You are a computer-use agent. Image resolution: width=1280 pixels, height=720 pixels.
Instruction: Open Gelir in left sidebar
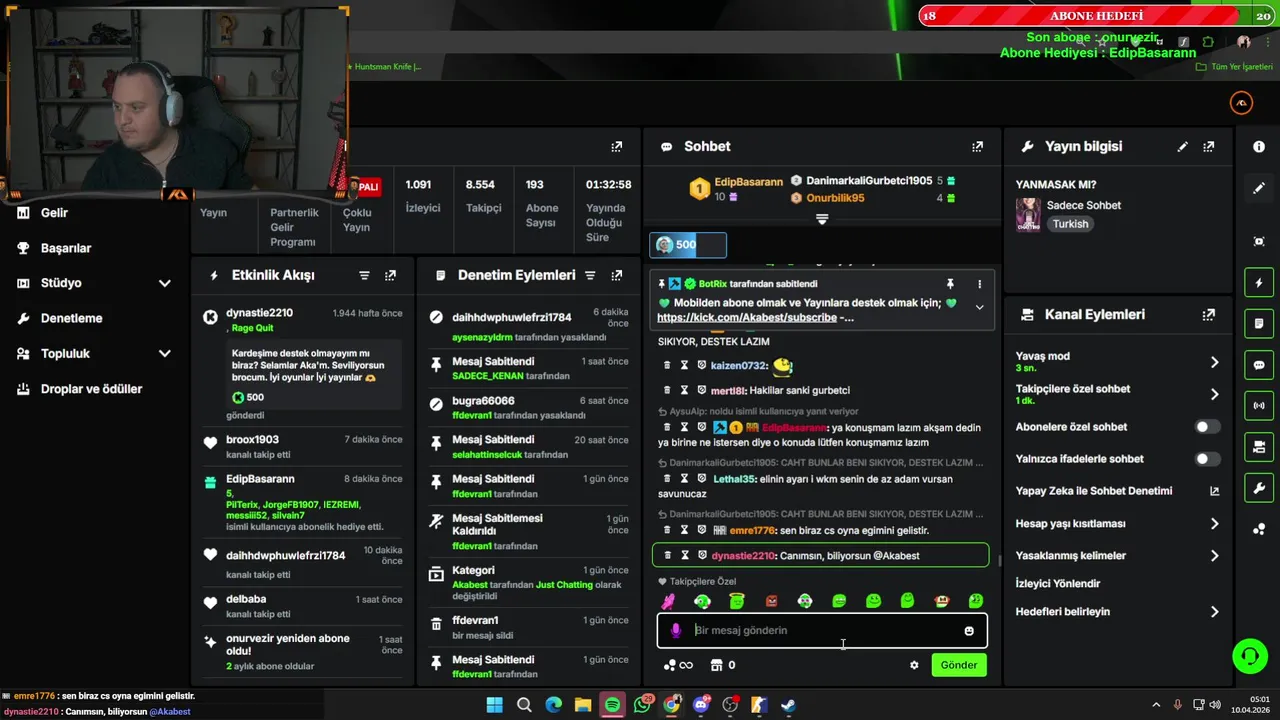(54, 213)
